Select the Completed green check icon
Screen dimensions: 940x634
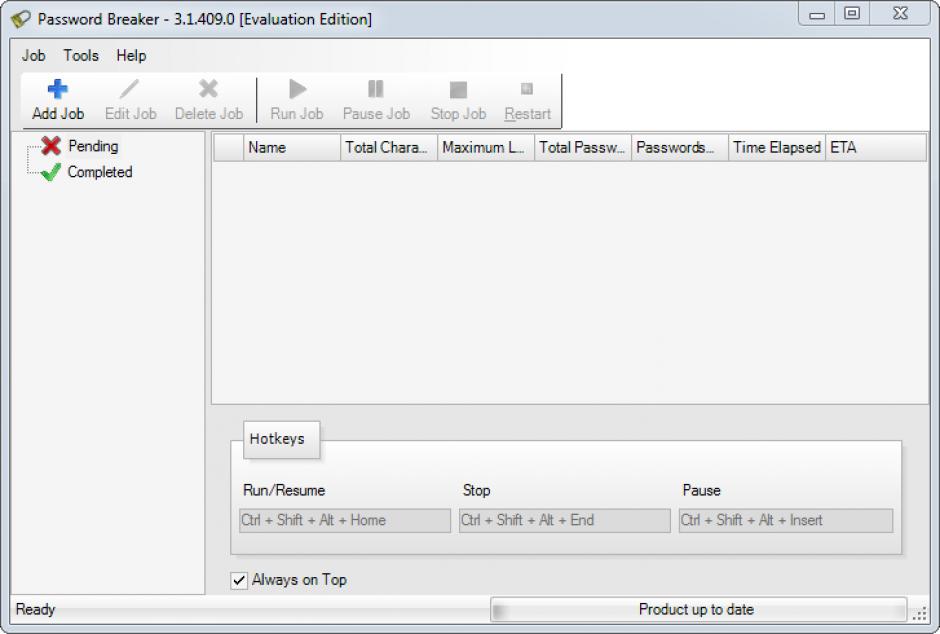point(51,172)
